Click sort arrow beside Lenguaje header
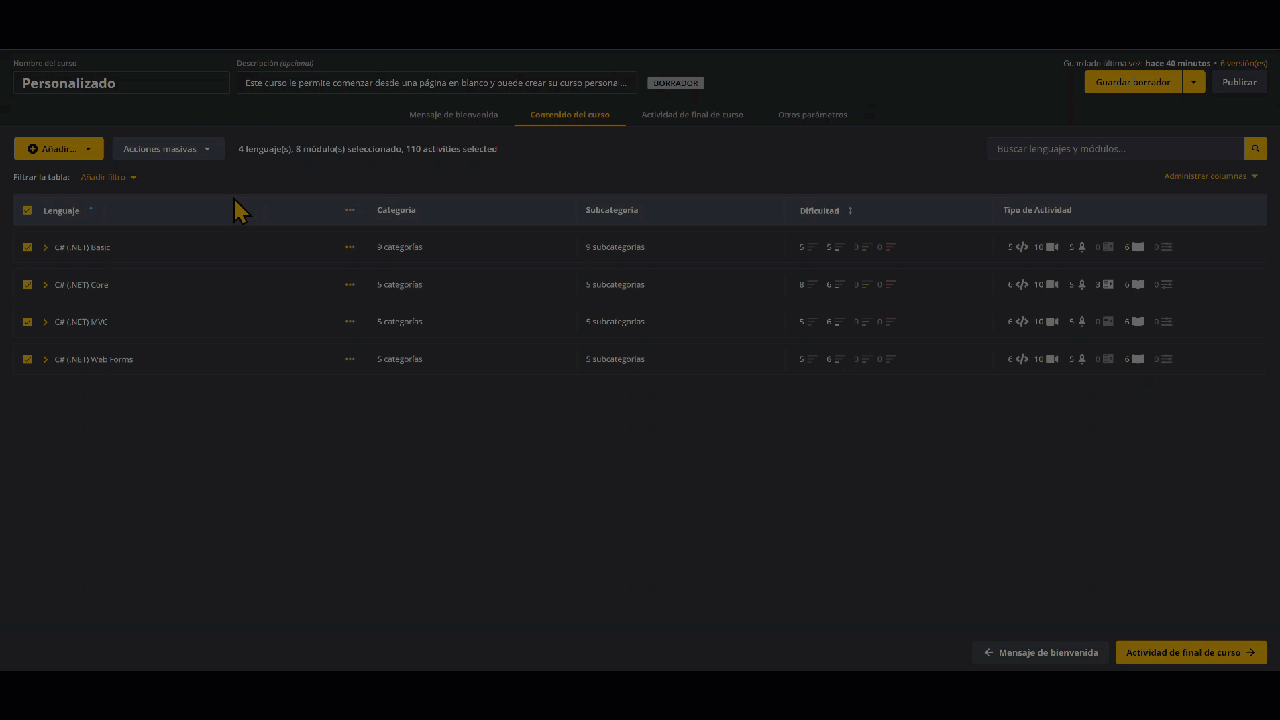This screenshot has height=720, width=1280. coord(91,210)
